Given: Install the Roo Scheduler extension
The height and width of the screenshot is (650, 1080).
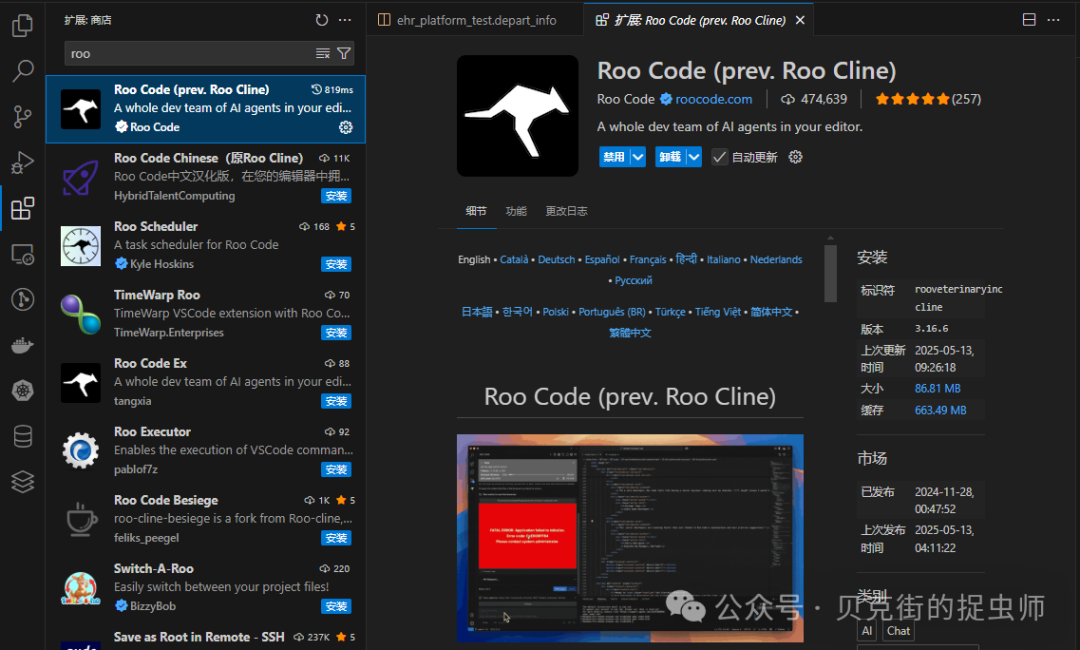Looking at the screenshot, I should coord(336,264).
